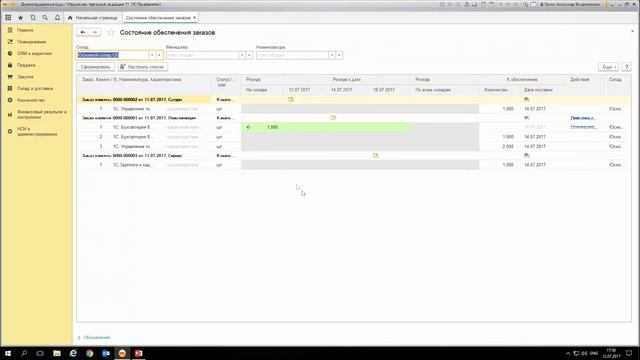Click the Сформировать button
The height and width of the screenshot is (360, 640).
point(96,67)
